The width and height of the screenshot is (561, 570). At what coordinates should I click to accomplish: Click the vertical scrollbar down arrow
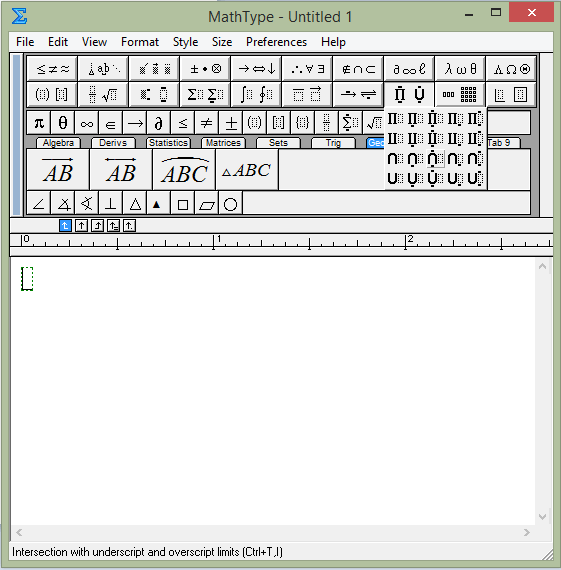coord(542,517)
